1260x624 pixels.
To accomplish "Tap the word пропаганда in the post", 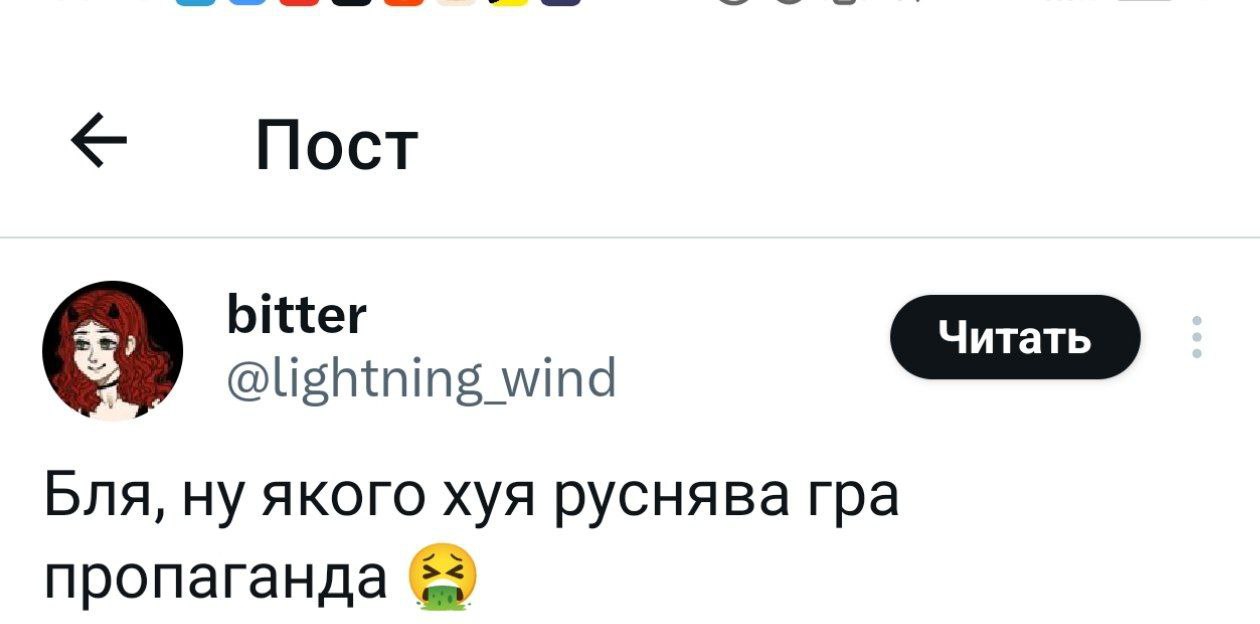I will click(216, 579).
